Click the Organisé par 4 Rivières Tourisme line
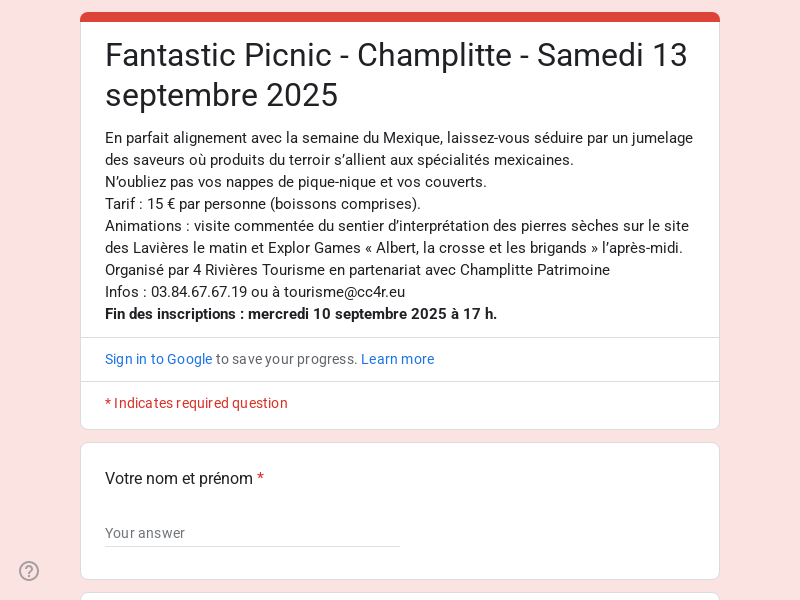This screenshot has height=600, width=800. [357, 270]
